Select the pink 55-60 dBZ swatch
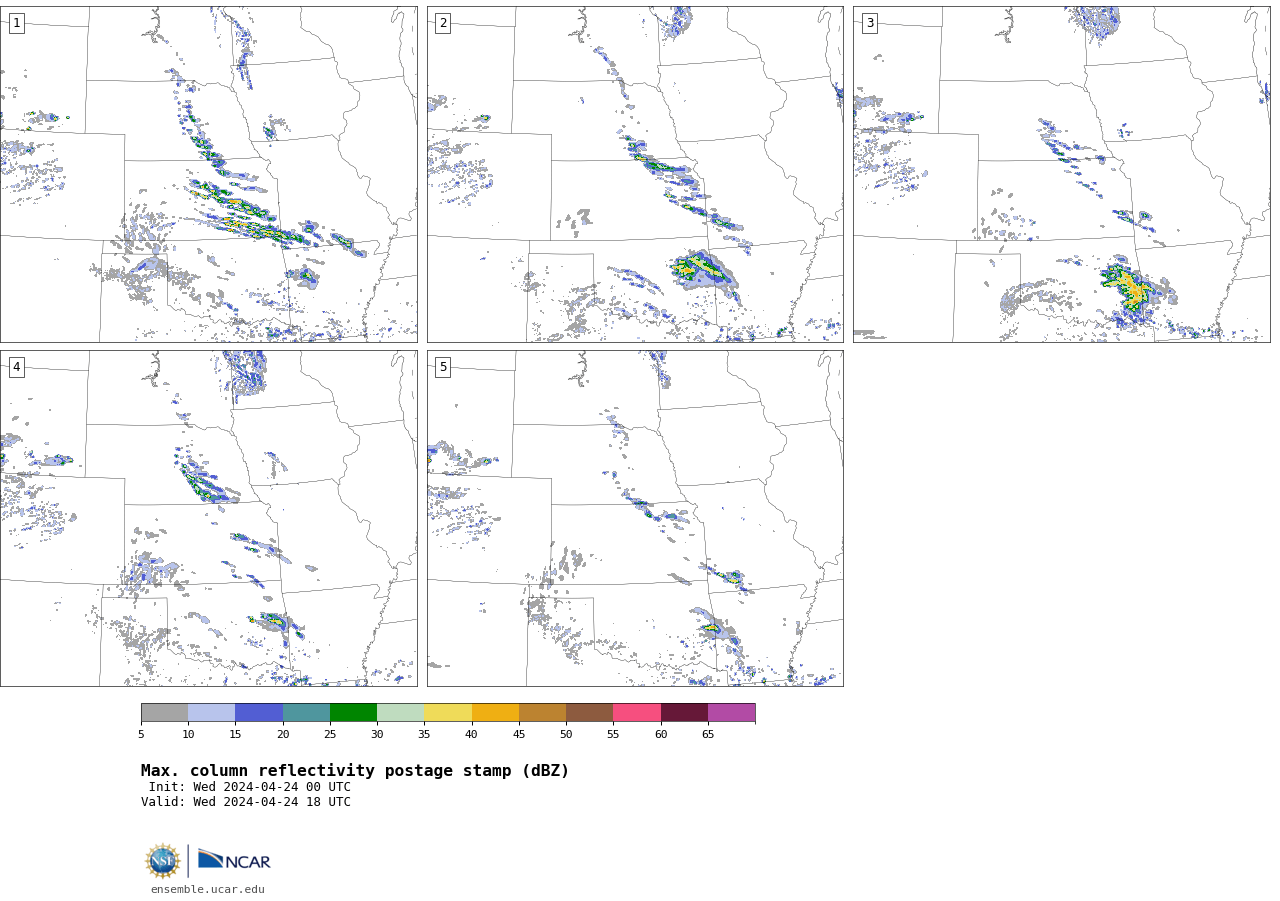 (x=637, y=712)
